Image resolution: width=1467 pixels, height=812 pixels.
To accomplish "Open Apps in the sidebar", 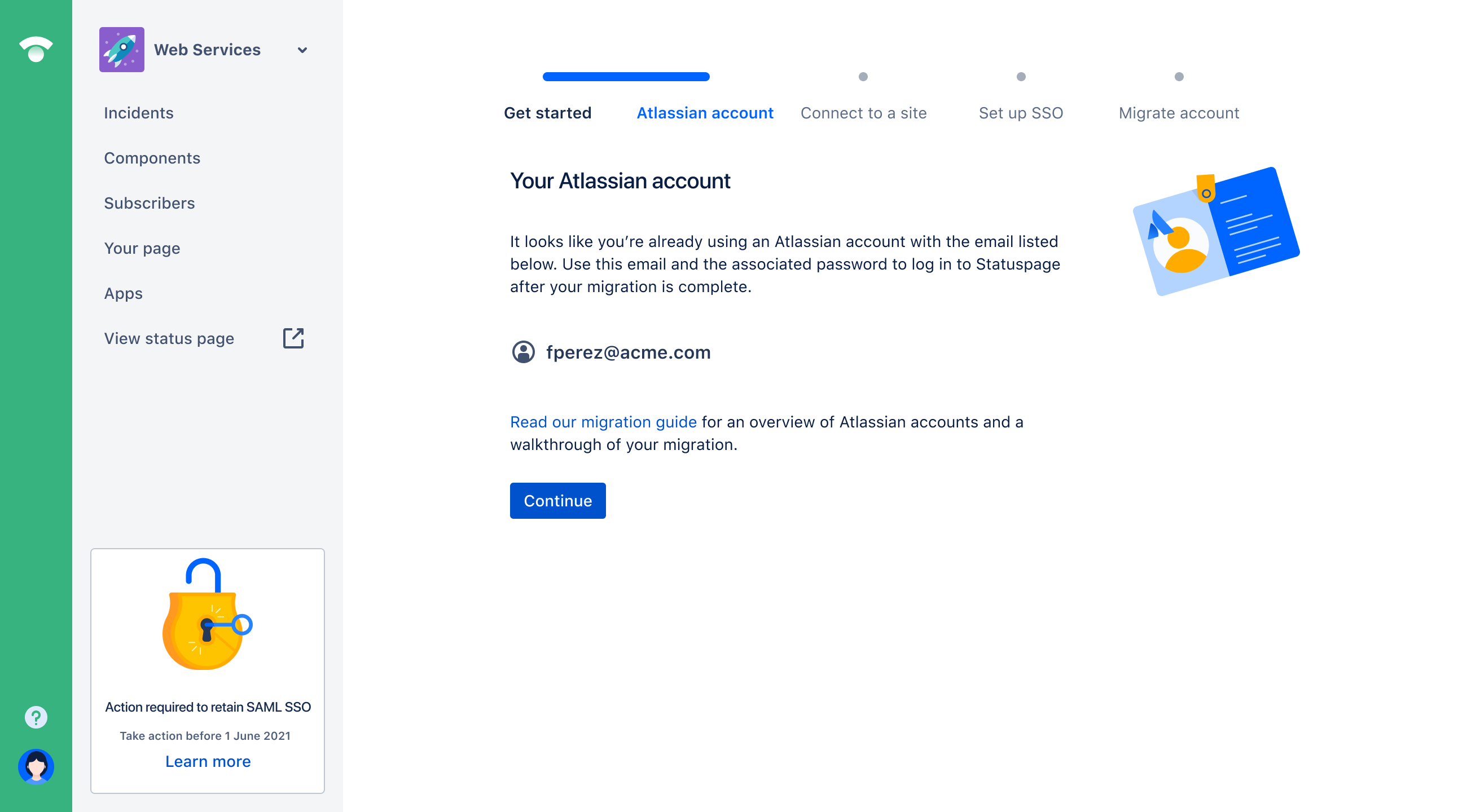I will (x=123, y=294).
